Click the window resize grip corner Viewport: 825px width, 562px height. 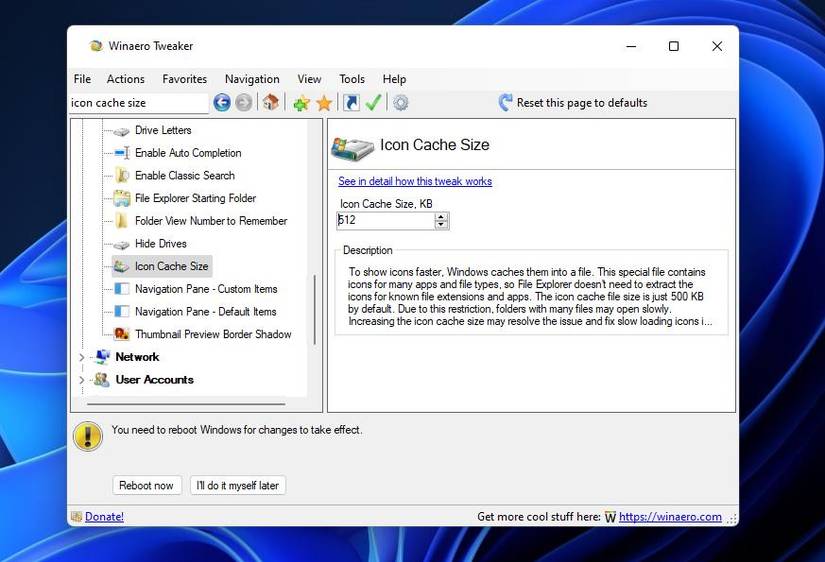coord(732,518)
